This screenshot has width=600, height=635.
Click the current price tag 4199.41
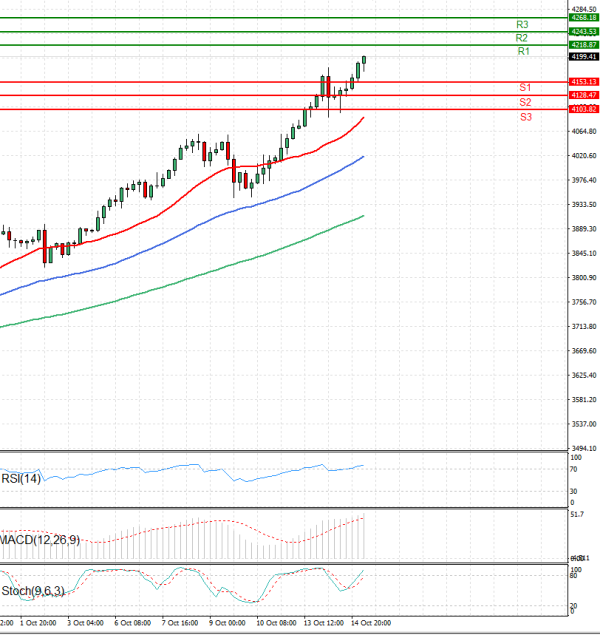tap(583, 57)
